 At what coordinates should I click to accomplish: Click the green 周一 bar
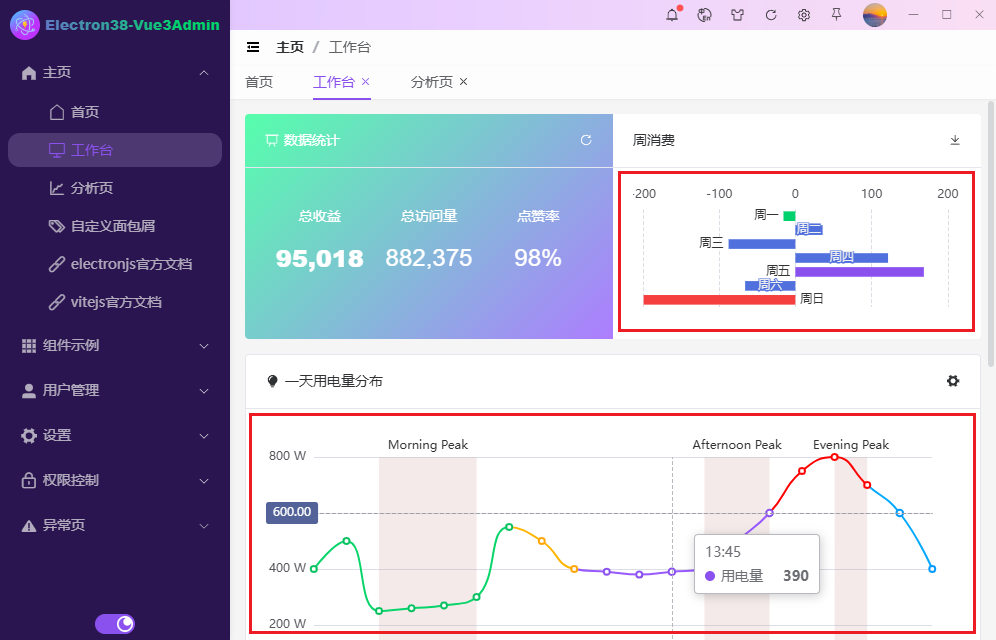[x=790, y=216]
